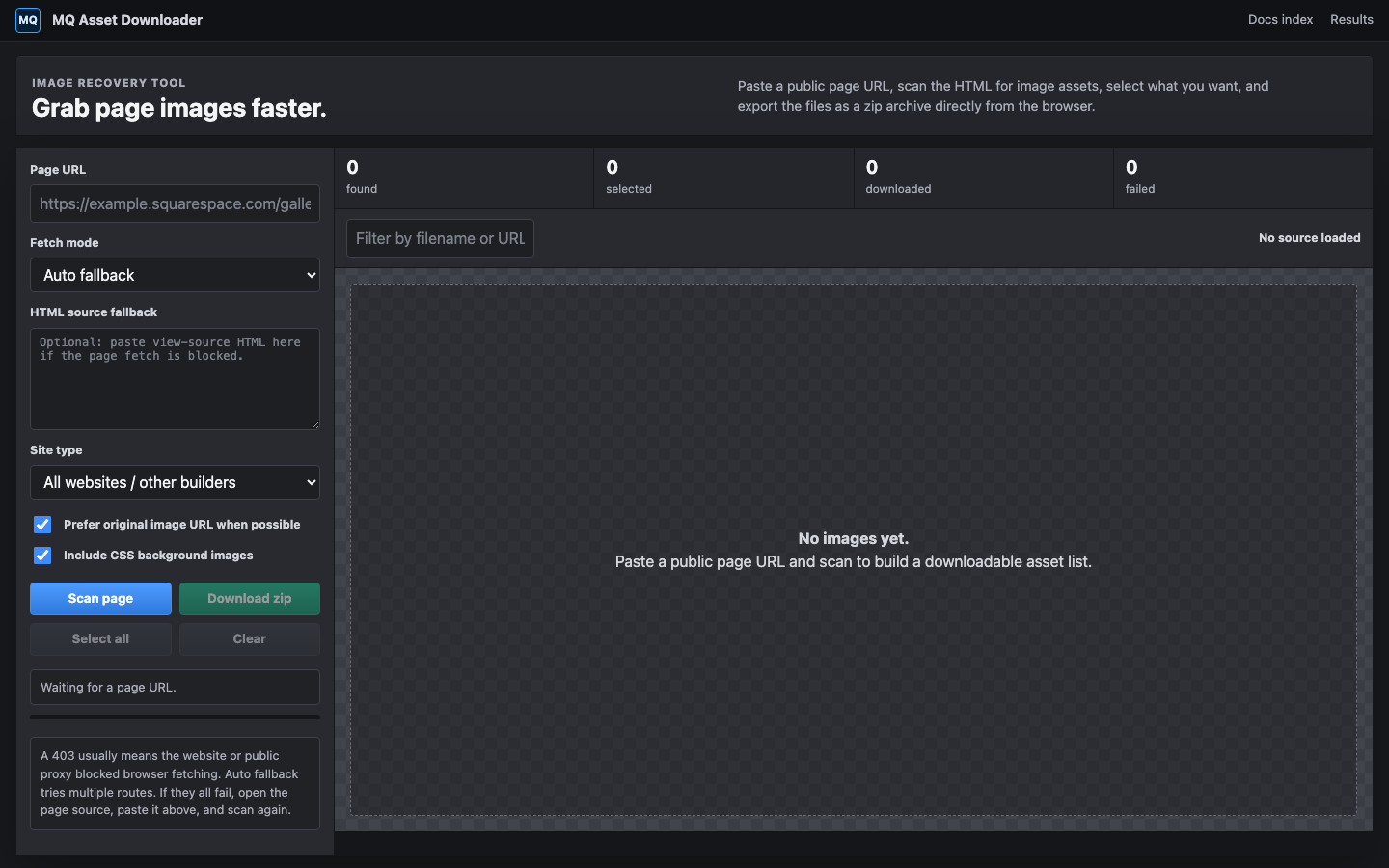This screenshot has height=868, width=1389.
Task: Click the 'failed' counter stat
Action: point(1243,177)
